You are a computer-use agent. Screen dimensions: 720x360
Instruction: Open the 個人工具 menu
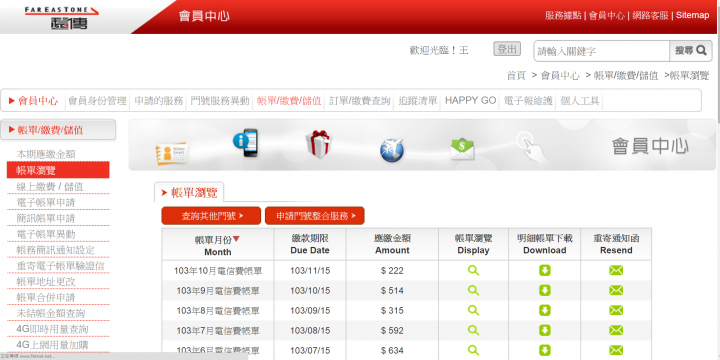pos(580,101)
